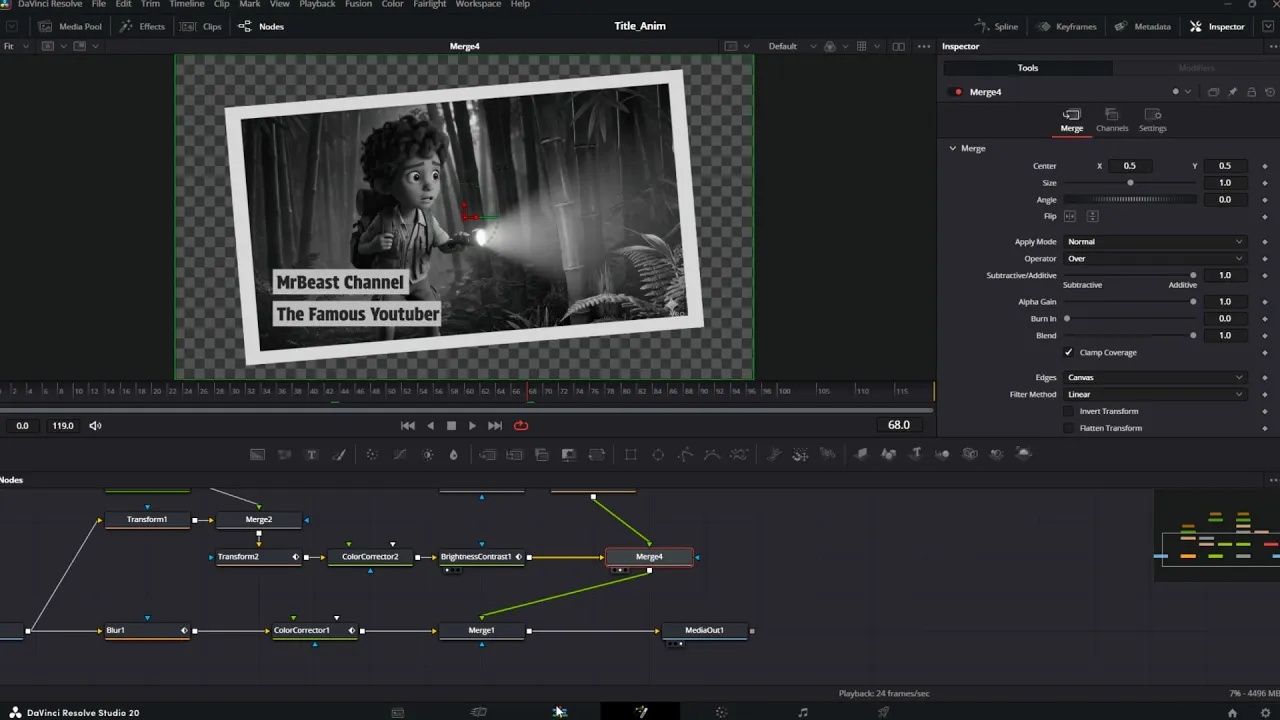The width and height of the screenshot is (1280, 720).
Task: Select the Paint brush tool icon
Action: point(339,454)
